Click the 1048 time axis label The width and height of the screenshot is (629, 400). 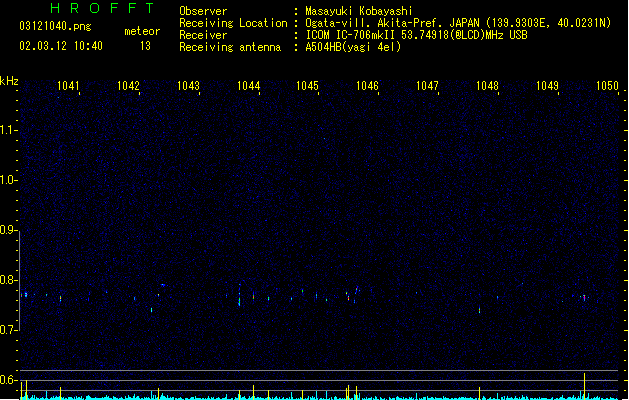[487, 86]
